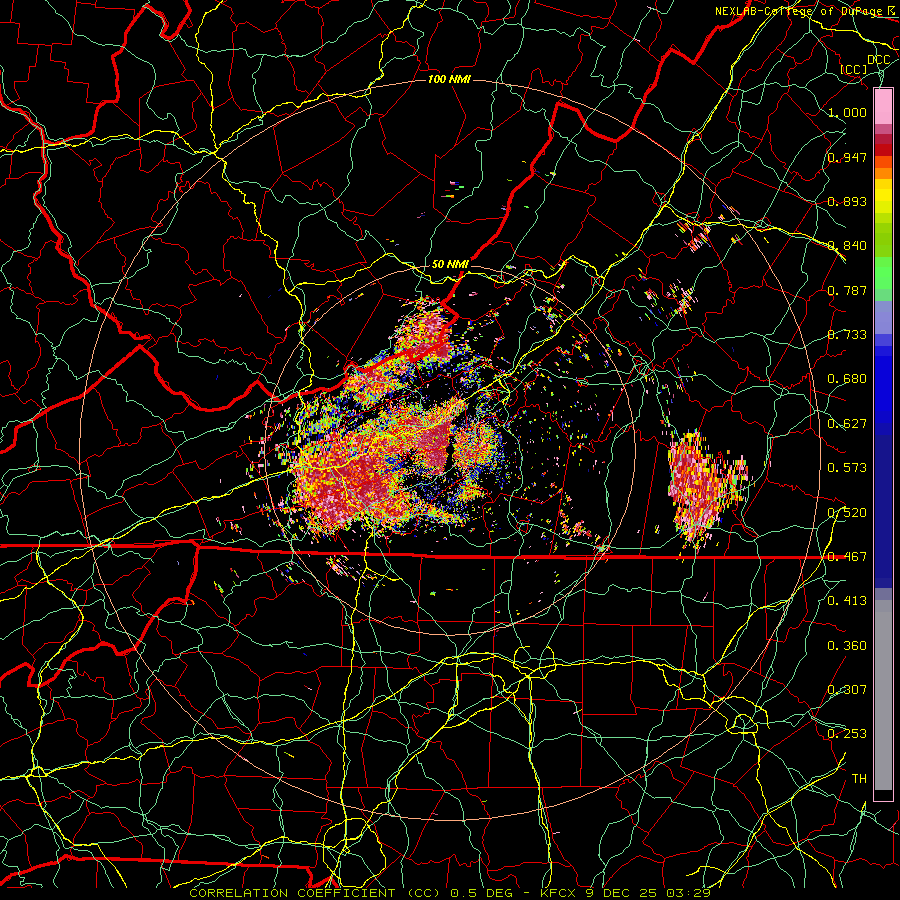The width and height of the screenshot is (900, 900).
Task: Click the 0.573 value on the color scale
Action: 847,468
